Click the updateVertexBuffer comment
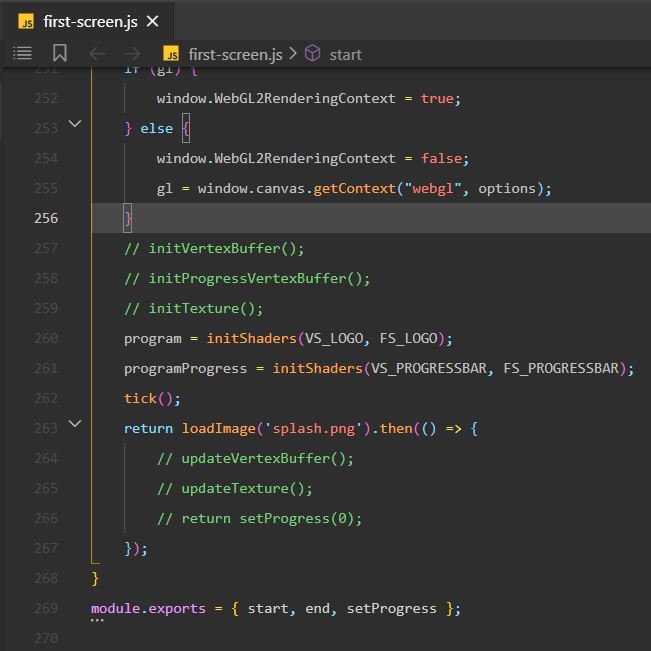The width and height of the screenshot is (651, 651). [x=255, y=458]
